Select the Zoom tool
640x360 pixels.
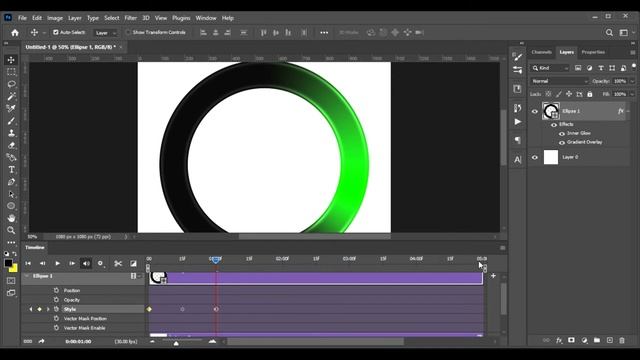click(x=11, y=230)
